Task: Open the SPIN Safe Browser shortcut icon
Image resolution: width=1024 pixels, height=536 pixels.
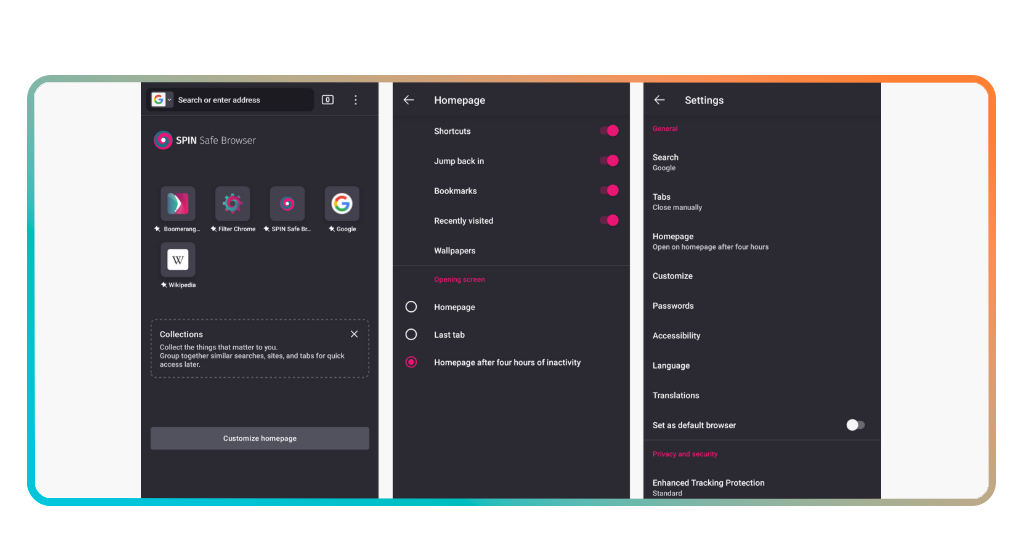Action: tap(287, 203)
